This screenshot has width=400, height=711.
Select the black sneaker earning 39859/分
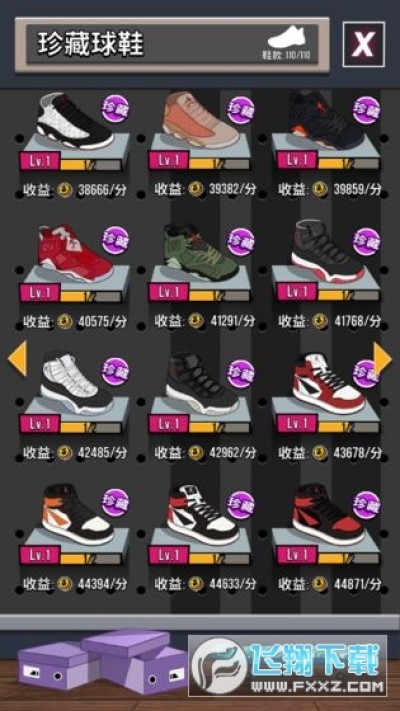(326, 119)
